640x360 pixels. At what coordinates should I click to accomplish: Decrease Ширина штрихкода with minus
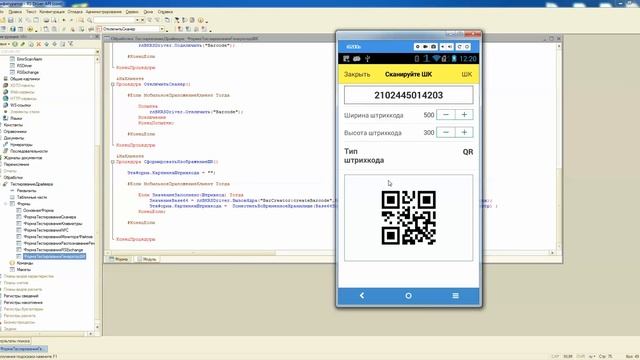click(446, 115)
